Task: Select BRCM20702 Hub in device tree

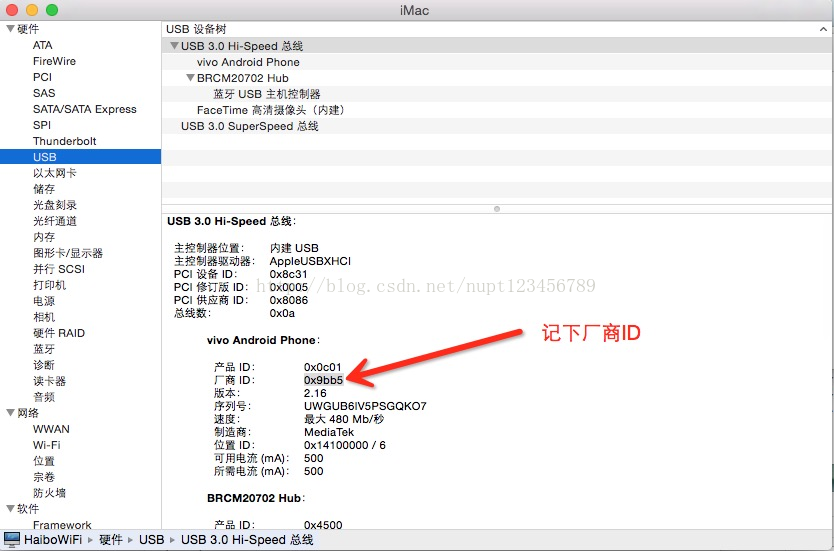Action: (243, 78)
